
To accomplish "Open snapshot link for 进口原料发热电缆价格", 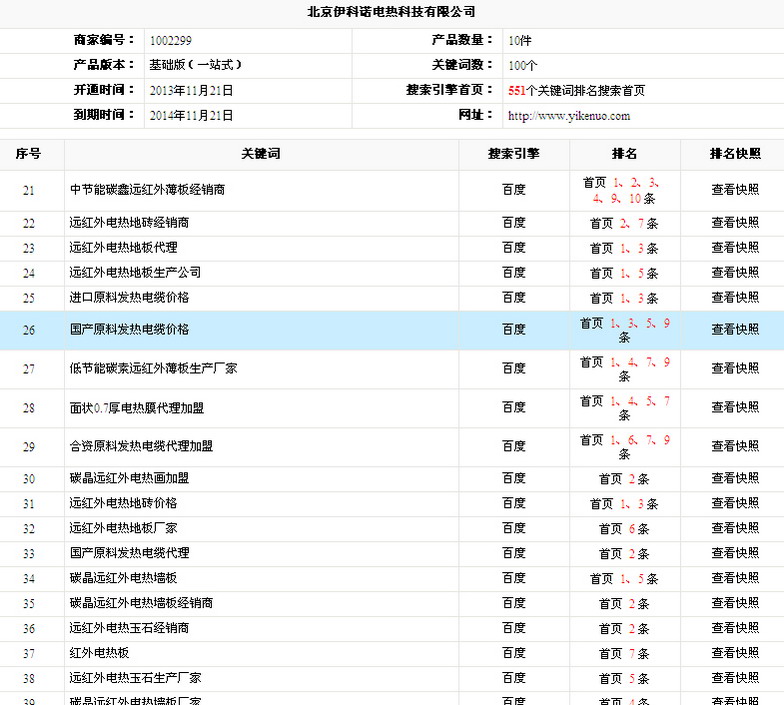I will [x=735, y=298].
